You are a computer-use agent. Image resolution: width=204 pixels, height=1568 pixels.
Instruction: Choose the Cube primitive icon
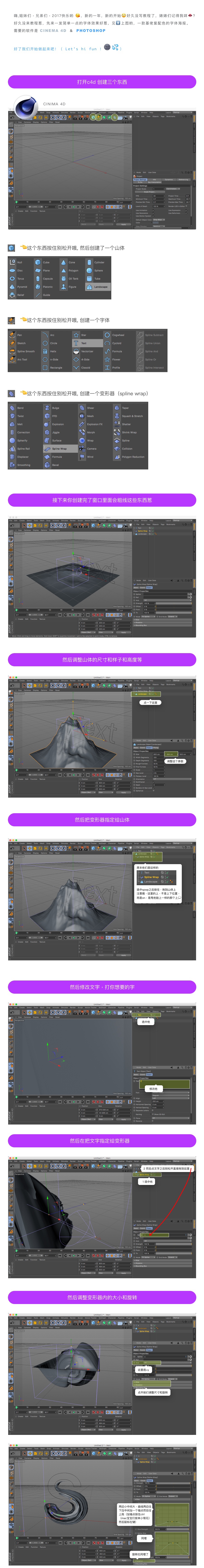tap(38, 262)
